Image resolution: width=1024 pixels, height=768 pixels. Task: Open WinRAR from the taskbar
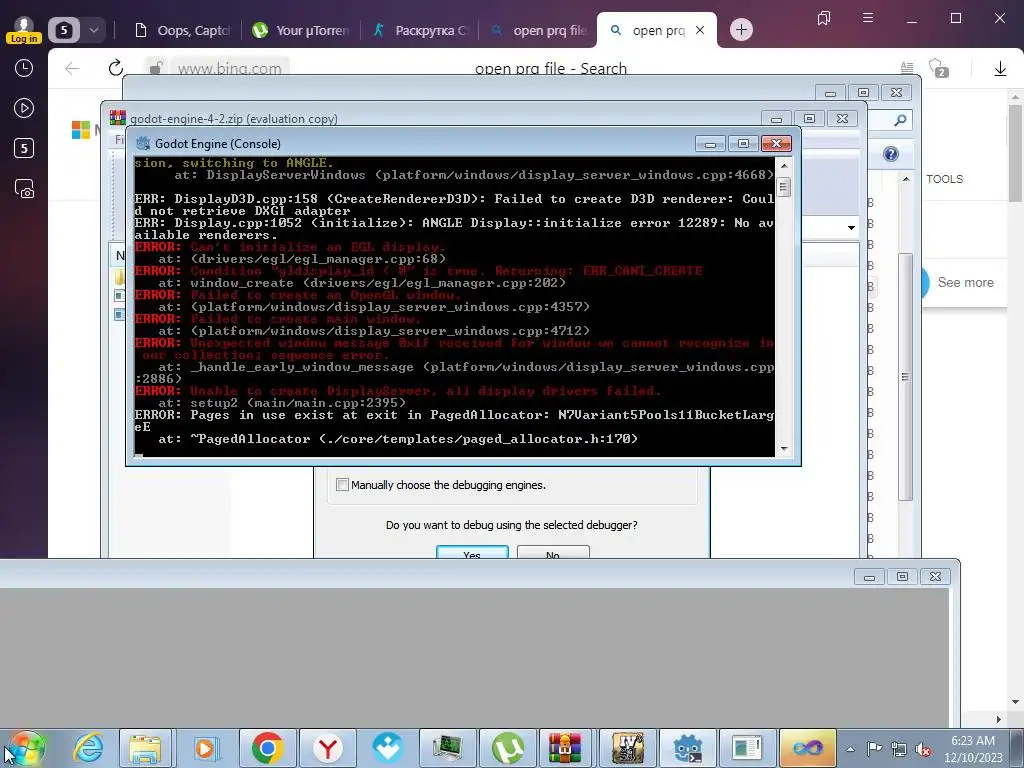(x=566, y=748)
